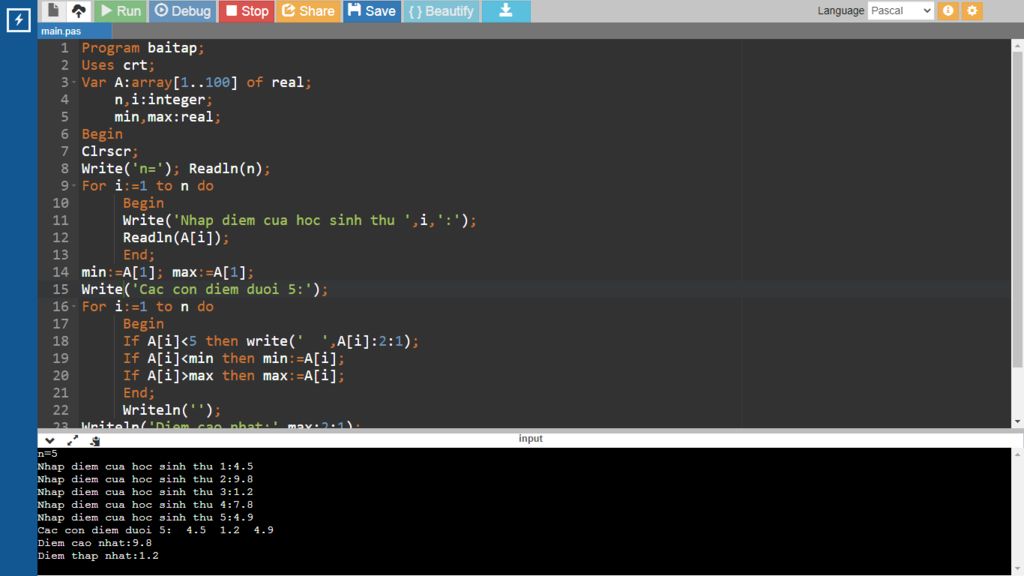Save the current project
The image size is (1024, 576).
(372, 10)
